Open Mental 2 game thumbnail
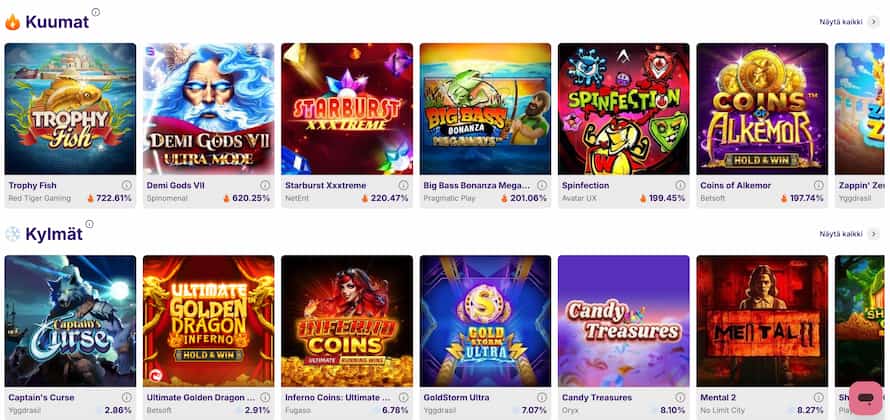 coord(762,321)
